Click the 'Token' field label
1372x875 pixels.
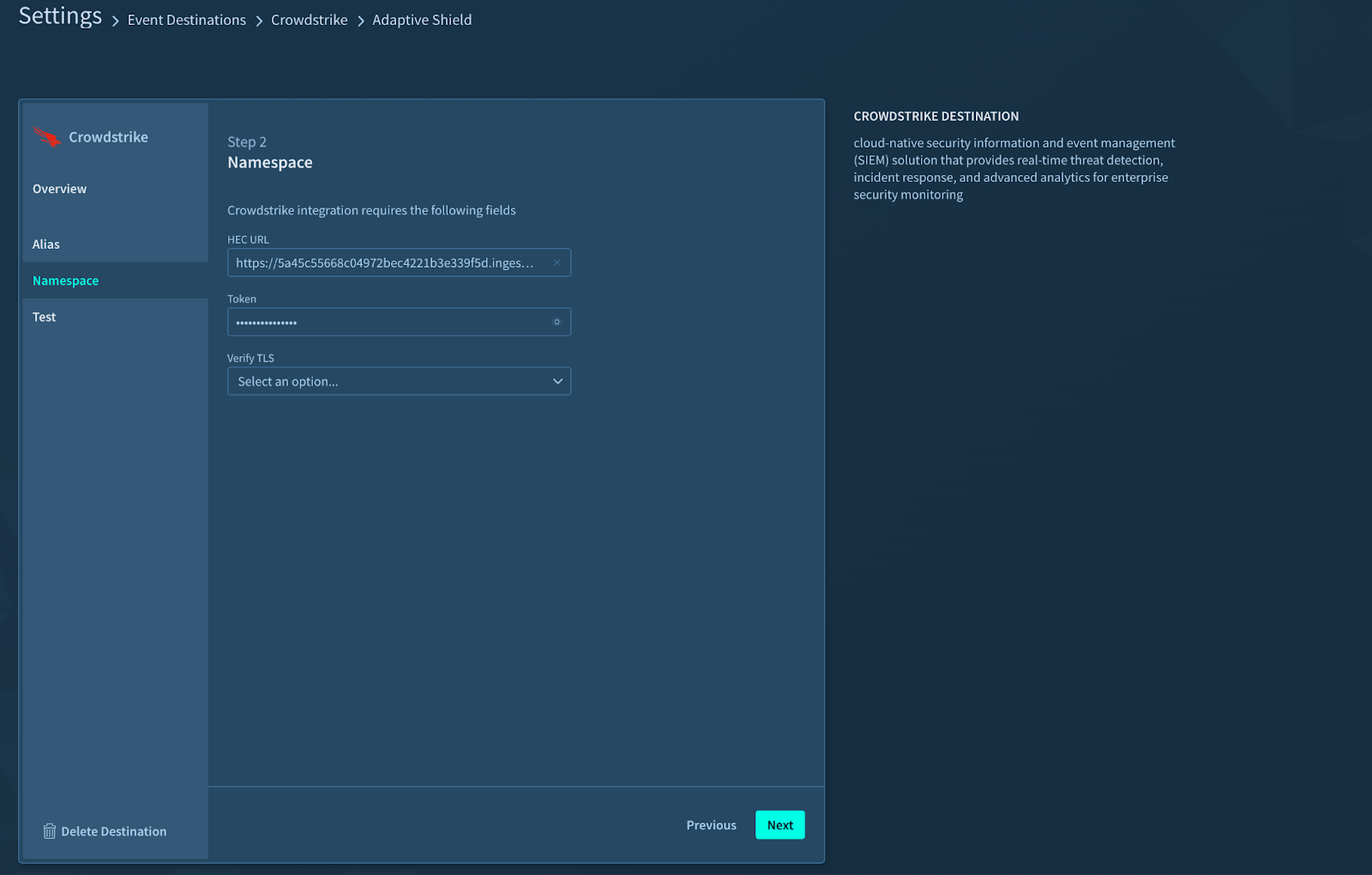(242, 299)
